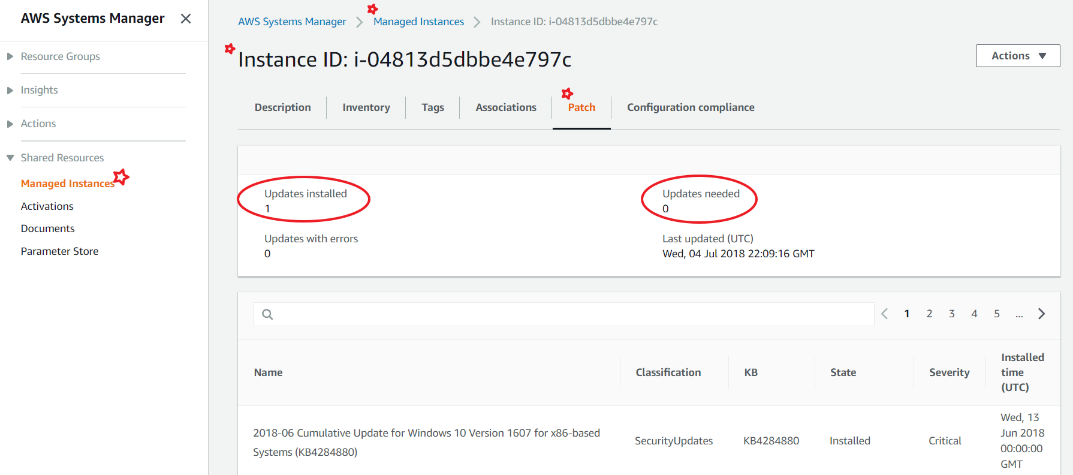Click the Last updated (UTC) timestamp
1073x475 pixels.
738,253
